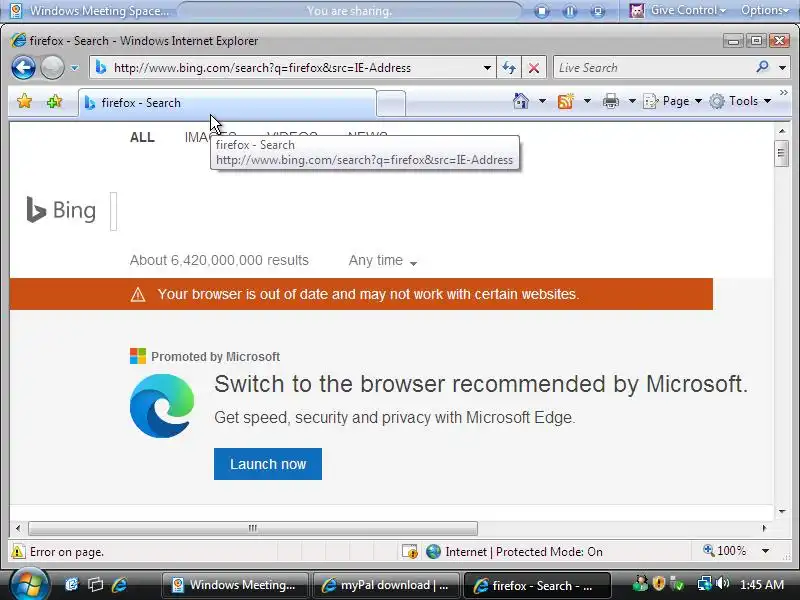Click the privacy report status bar icon
This screenshot has width=800, height=600.
410,552
